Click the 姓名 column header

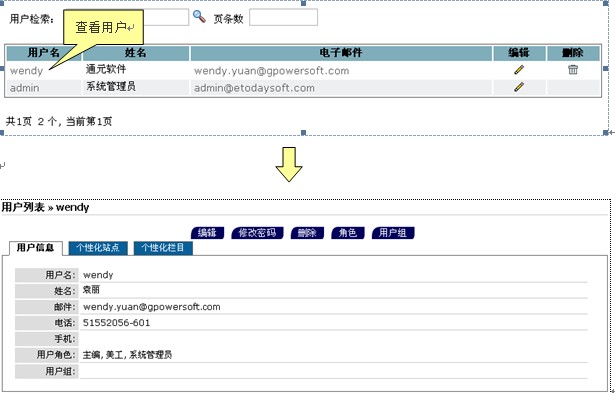(x=136, y=53)
